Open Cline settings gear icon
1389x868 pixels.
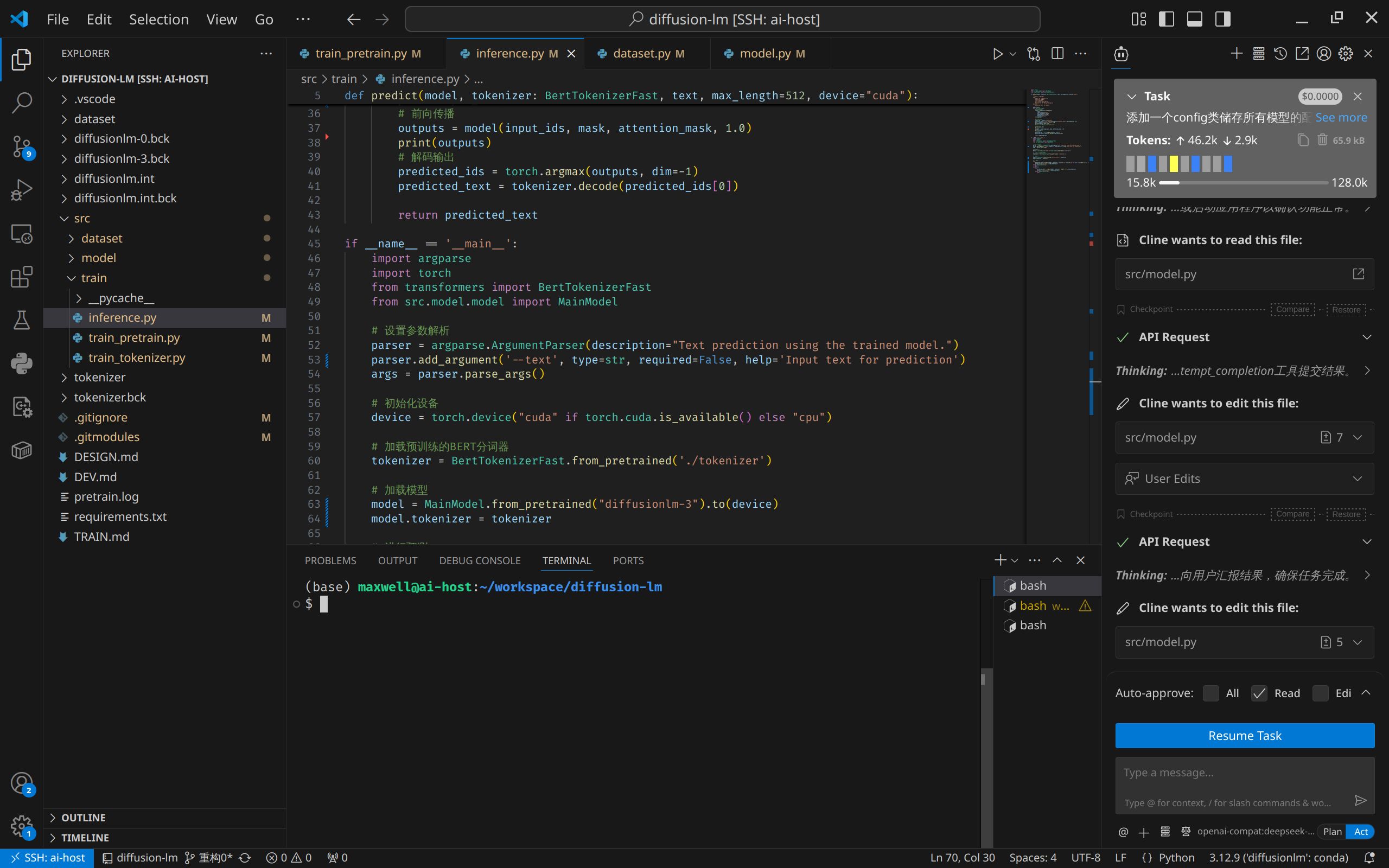tap(1346, 54)
